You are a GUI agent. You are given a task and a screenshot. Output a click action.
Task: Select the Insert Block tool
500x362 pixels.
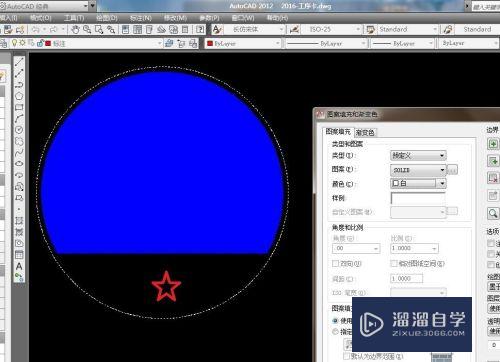point(19,187)
